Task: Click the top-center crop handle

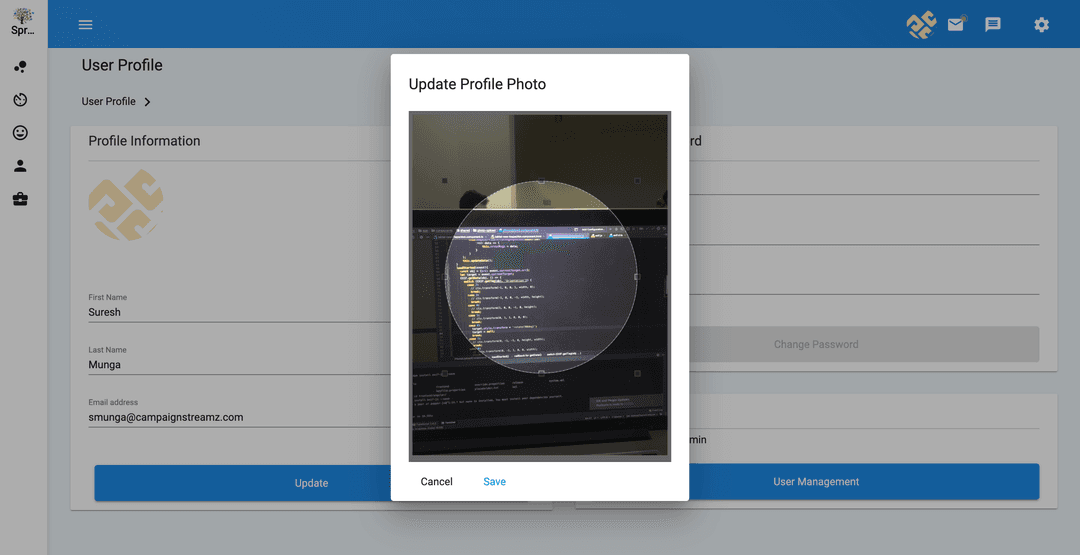Action: (541, 181)
